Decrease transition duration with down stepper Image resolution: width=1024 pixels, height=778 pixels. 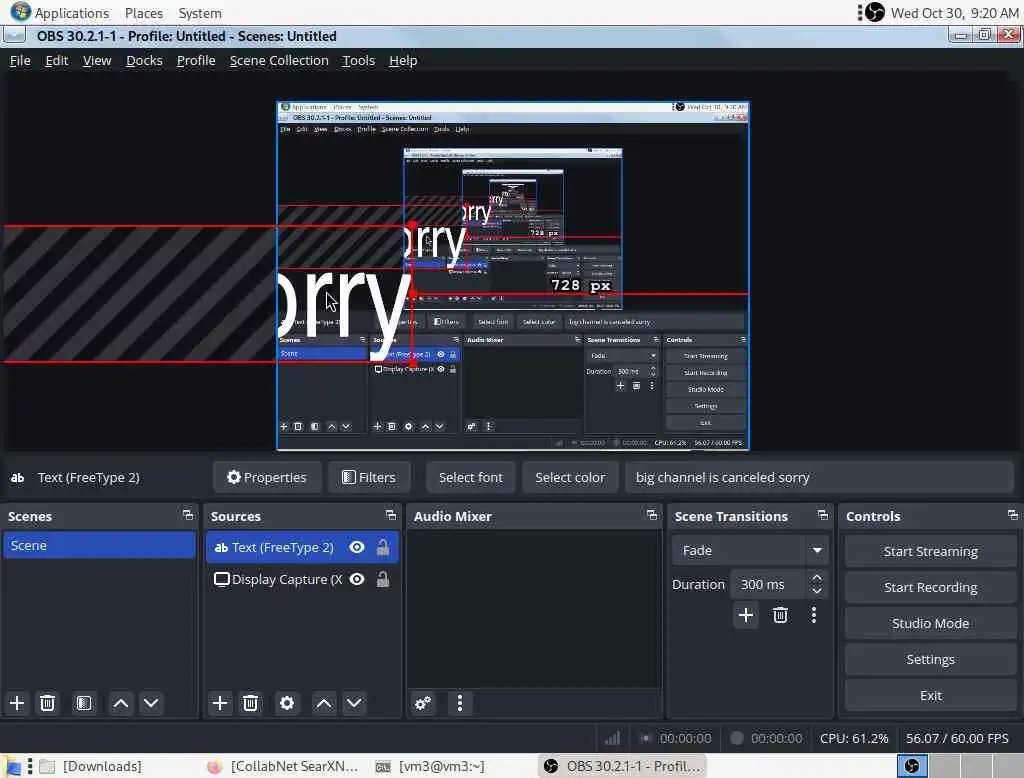pos(816,591)
